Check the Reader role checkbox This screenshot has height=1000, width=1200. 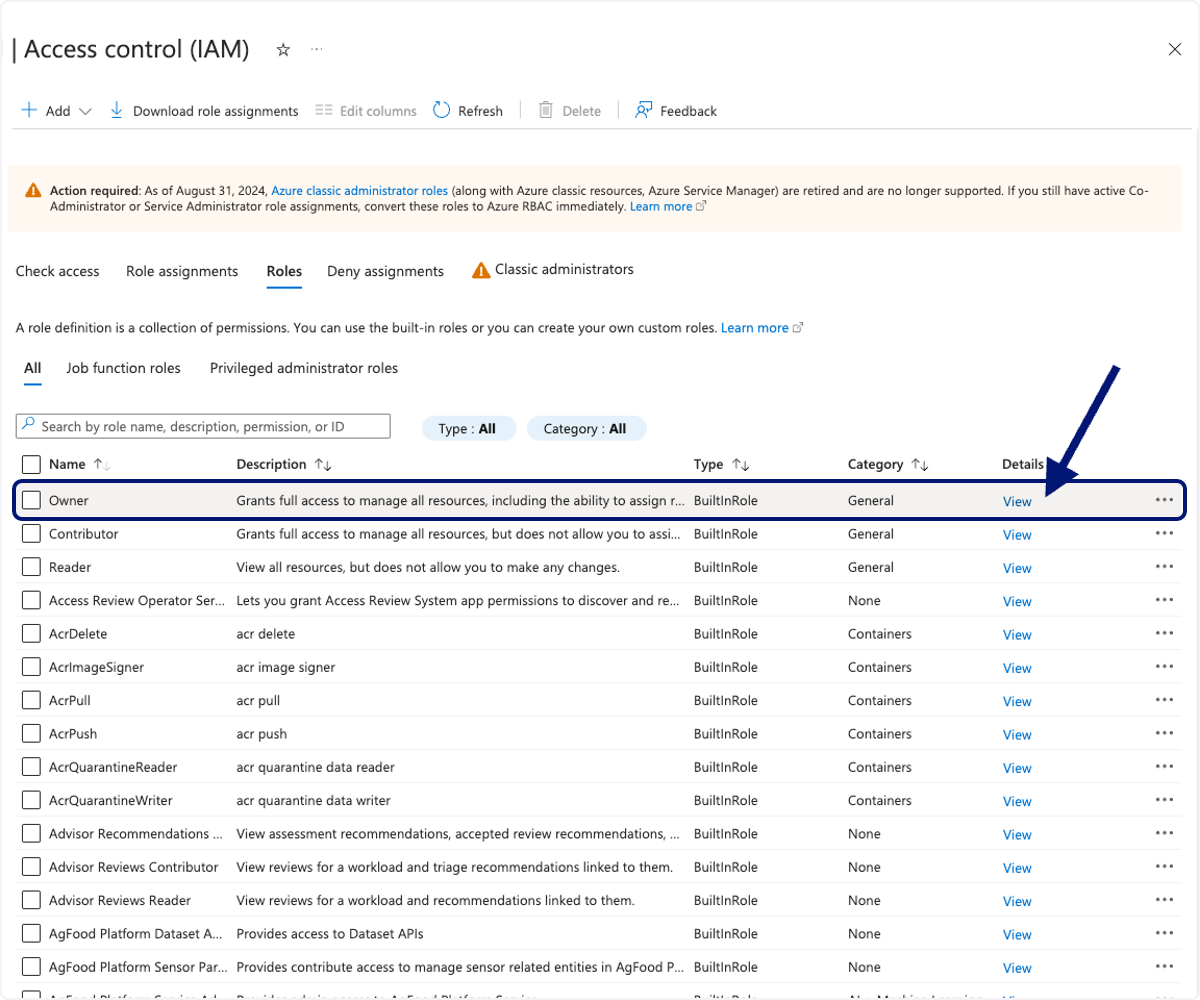pos(31,567)
